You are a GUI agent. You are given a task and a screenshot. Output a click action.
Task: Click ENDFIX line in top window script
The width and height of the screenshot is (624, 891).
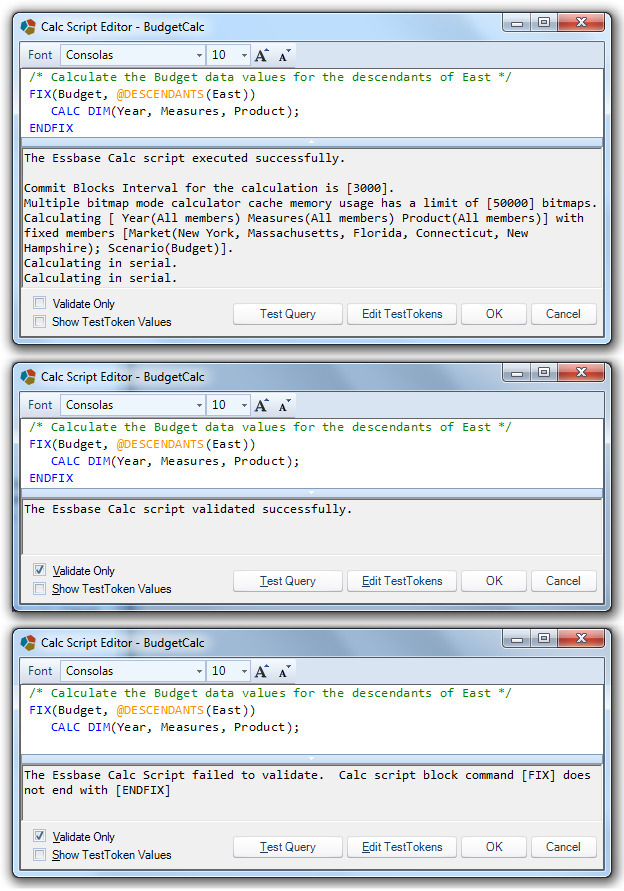51,128
